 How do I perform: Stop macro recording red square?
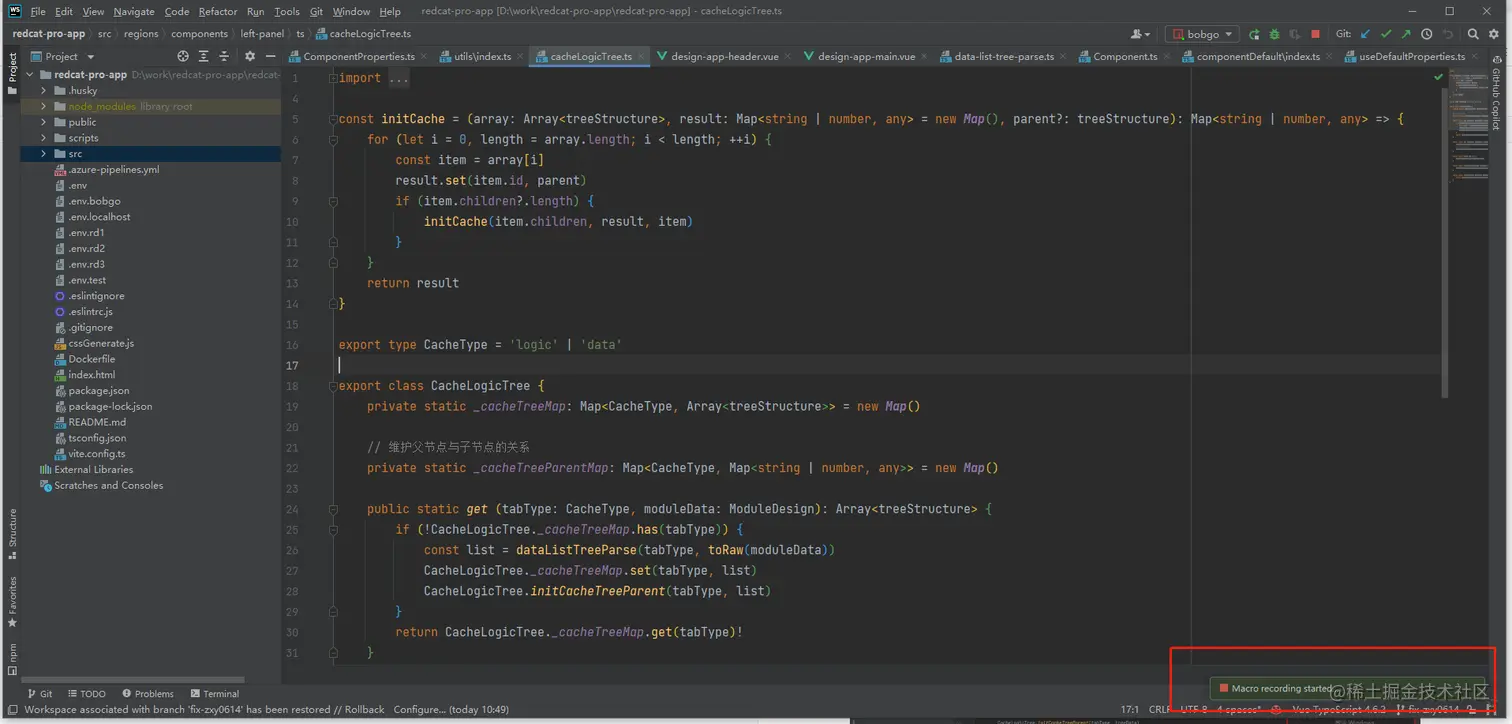point(1223,688)
